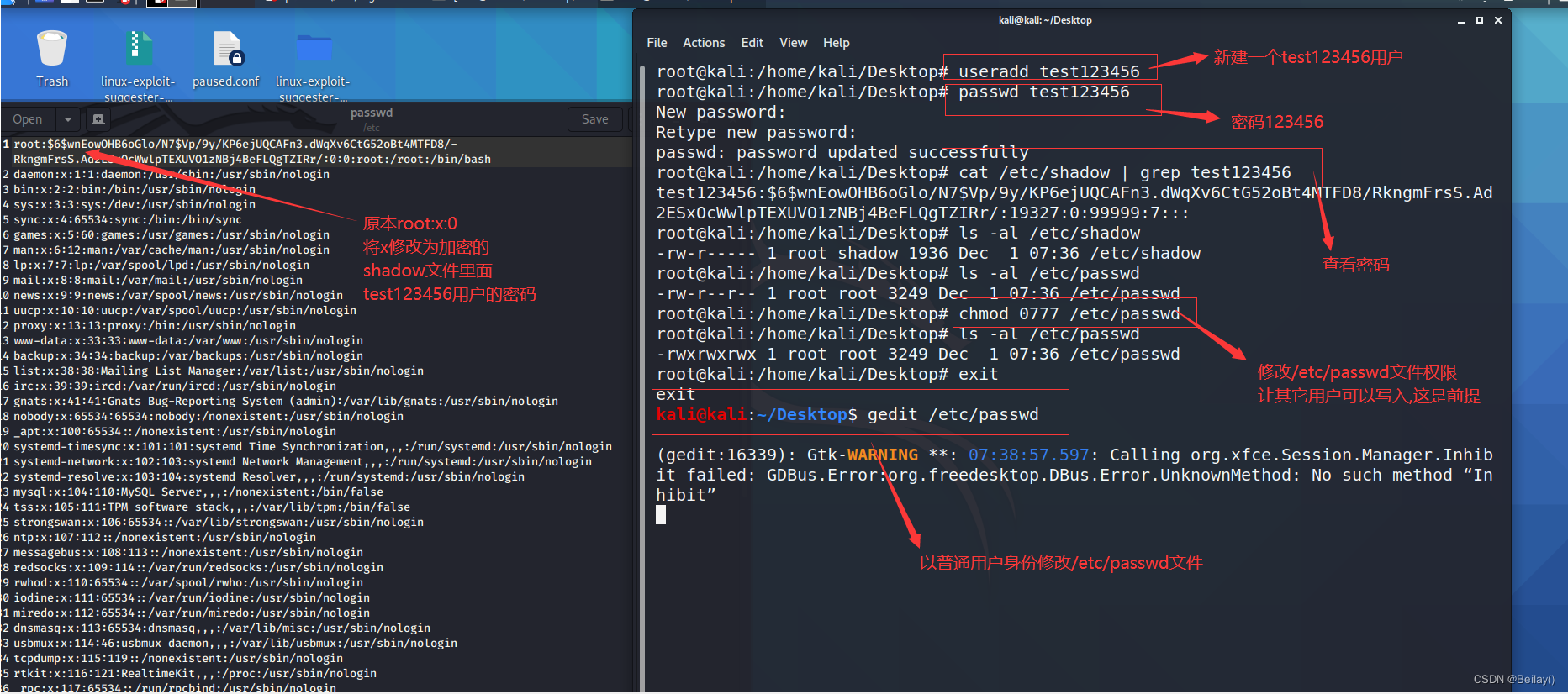Click the 'systemd-timesync:x:101' line in gedit
Screen dimensions: 1568x694
click(x=312, y=447)
